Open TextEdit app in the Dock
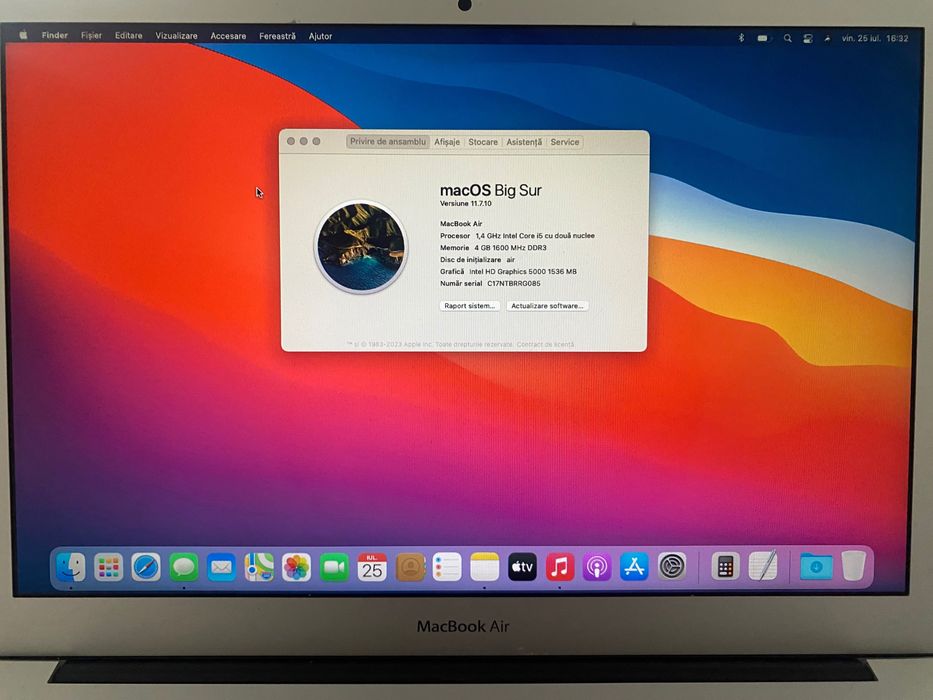The width and height of the screenshot is (933, 700). tap(763, 565)
